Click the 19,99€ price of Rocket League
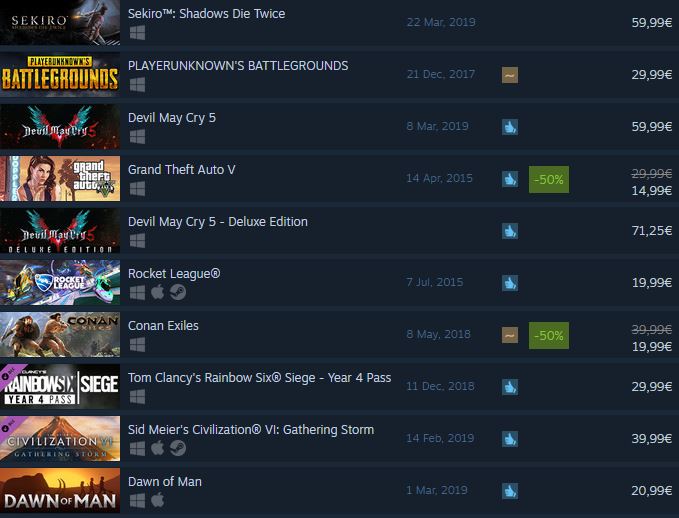 pos(652,282)
